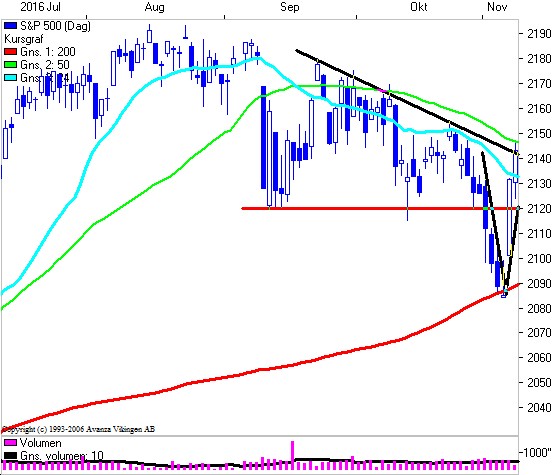The width and height of the screenshot is (554, 475).
Task: Click the 2040 price axis label
Action: [x=539, y=407]
